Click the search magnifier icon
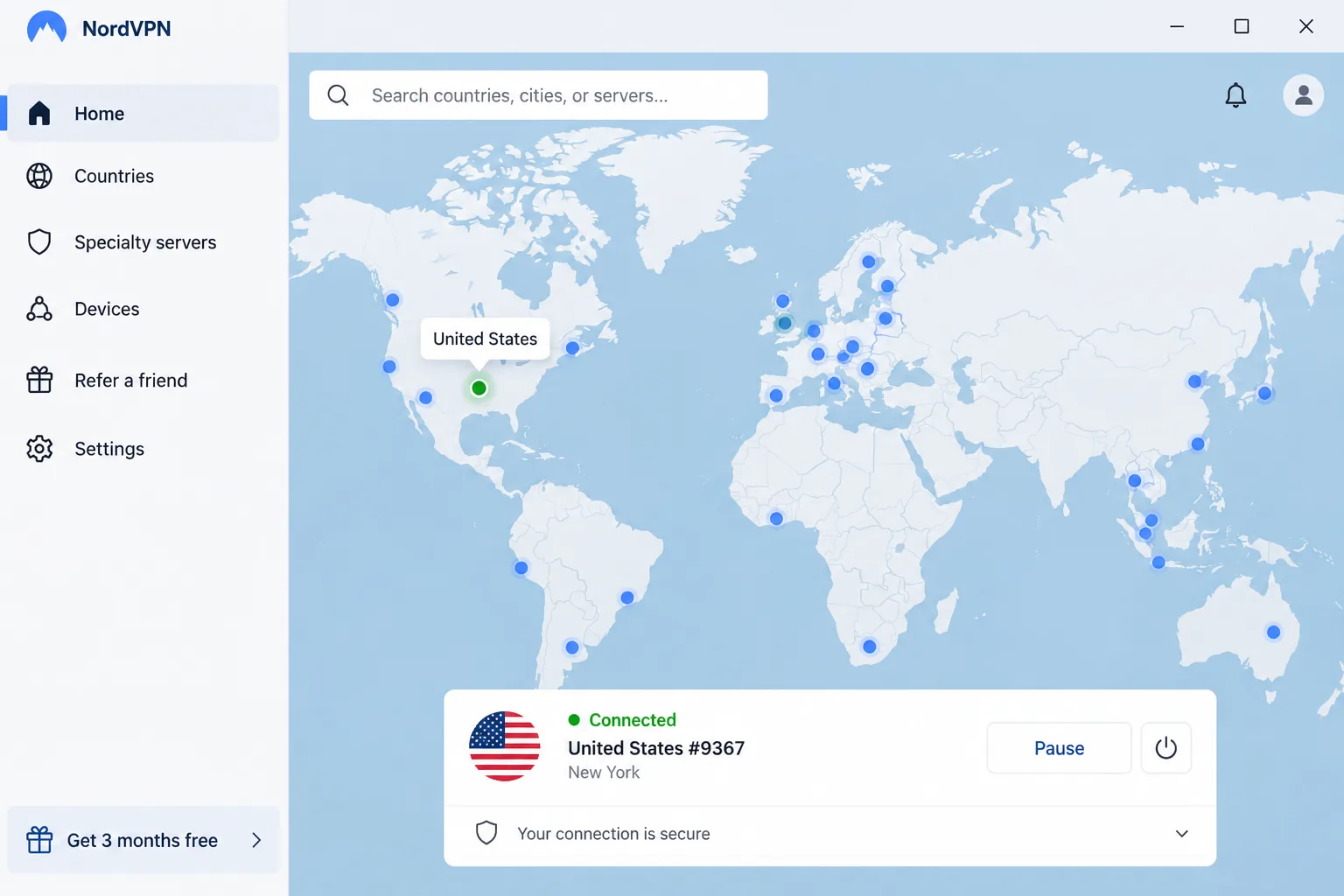The height and width of the screenshot is (896, 1344). coord(339,95)
